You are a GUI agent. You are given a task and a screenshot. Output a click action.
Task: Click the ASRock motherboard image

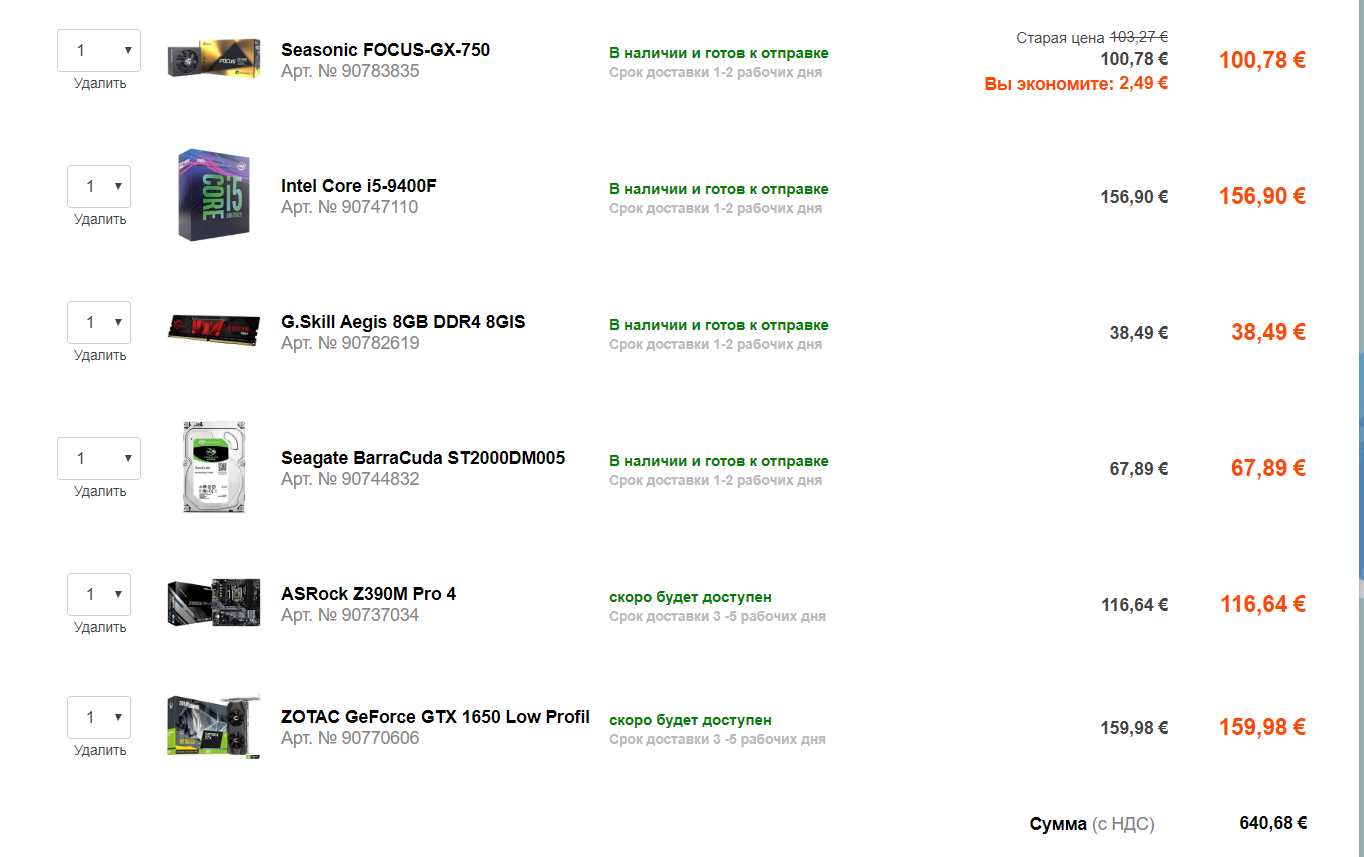coord(214,603)
